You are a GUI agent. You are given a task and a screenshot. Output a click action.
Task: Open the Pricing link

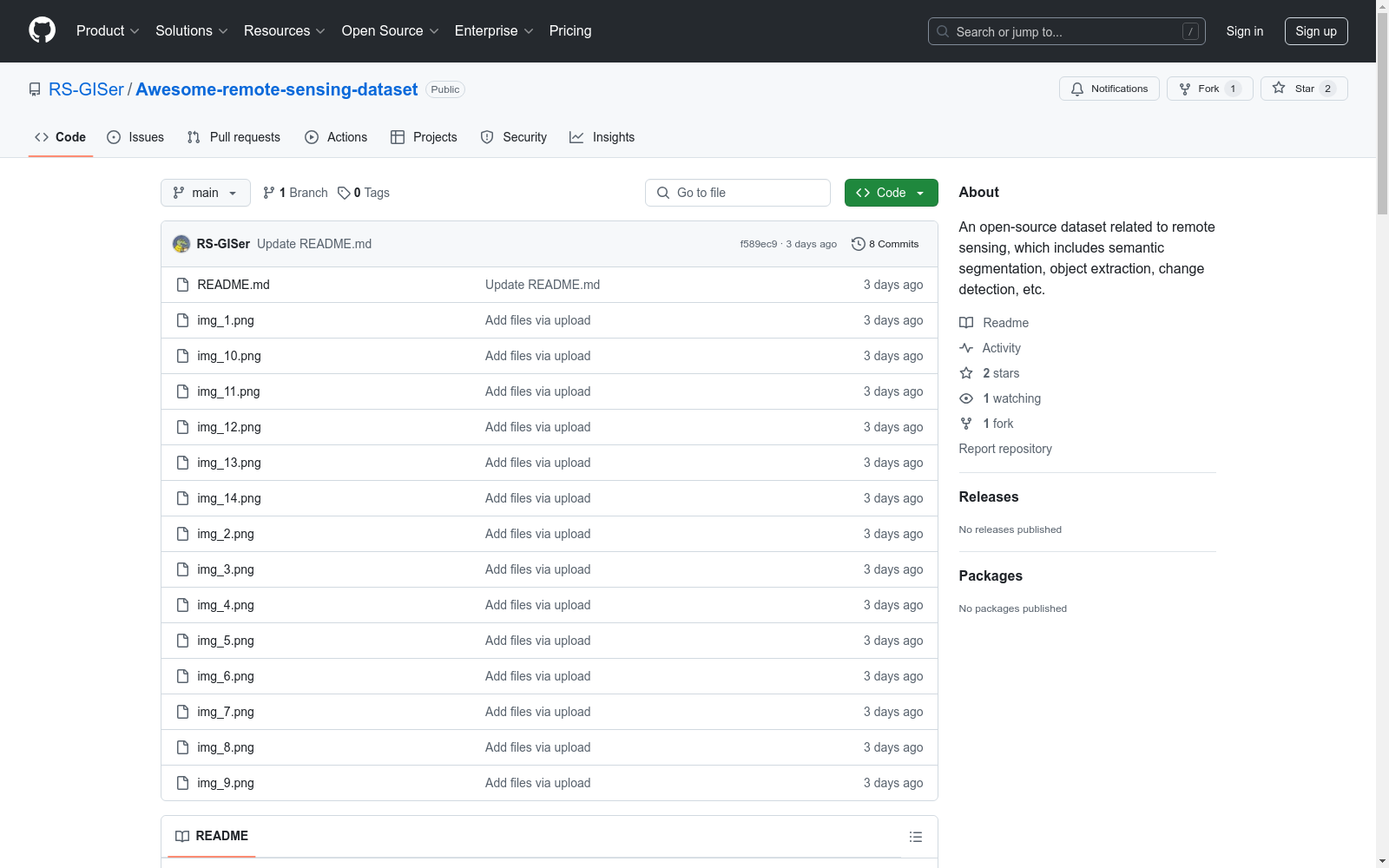click(570, 31)
